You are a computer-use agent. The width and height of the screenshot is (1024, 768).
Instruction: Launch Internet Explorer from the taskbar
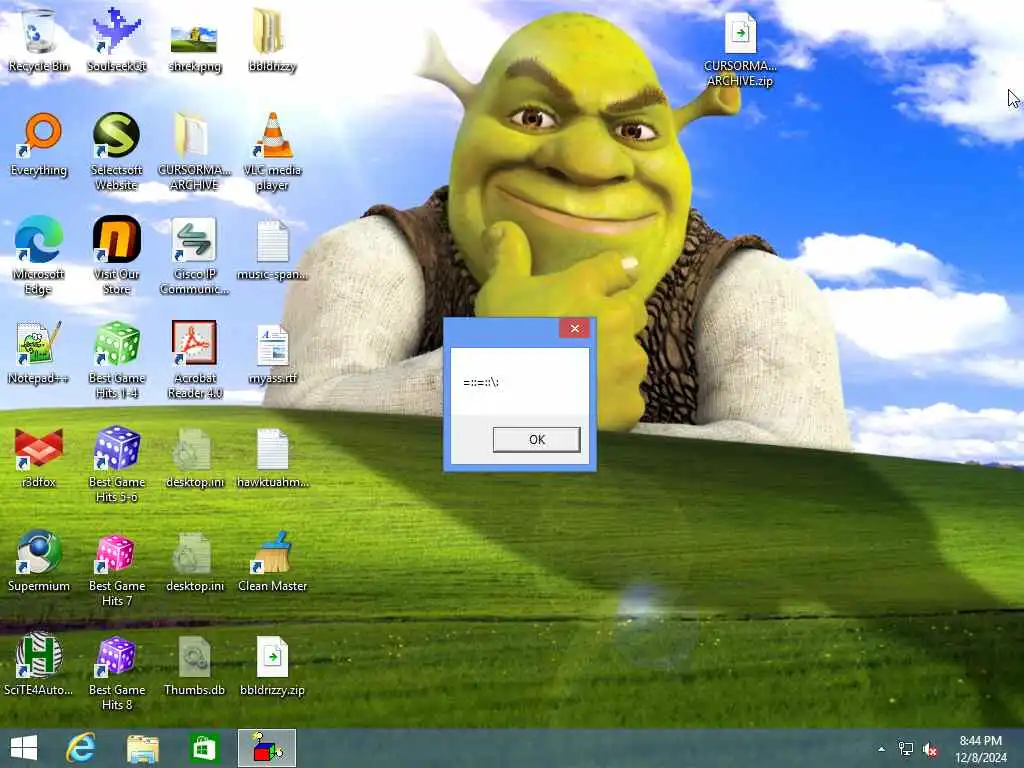pos(81,748)
